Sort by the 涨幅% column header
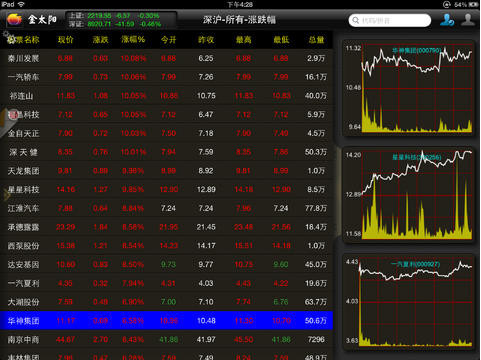481x360 pixels. coord(133,40)
